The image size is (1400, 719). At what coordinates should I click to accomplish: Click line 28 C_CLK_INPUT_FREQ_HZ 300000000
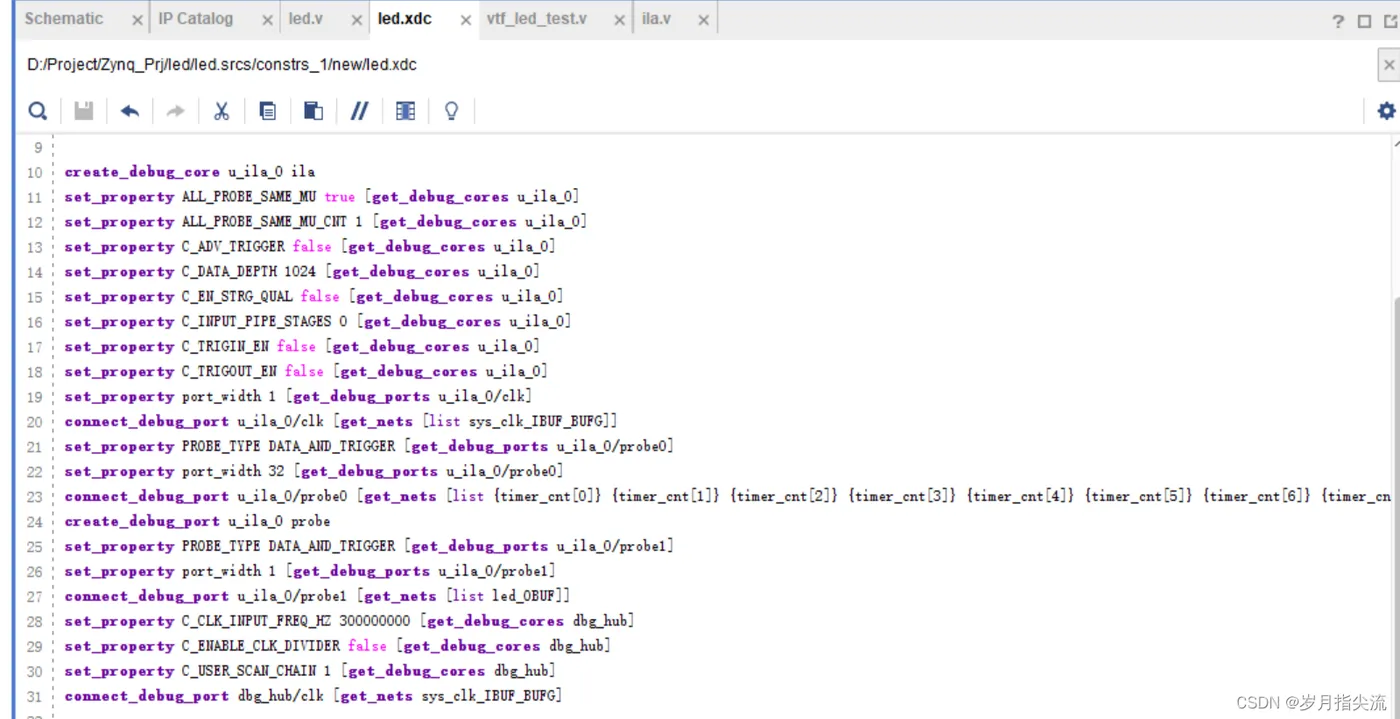pos(349,622)
